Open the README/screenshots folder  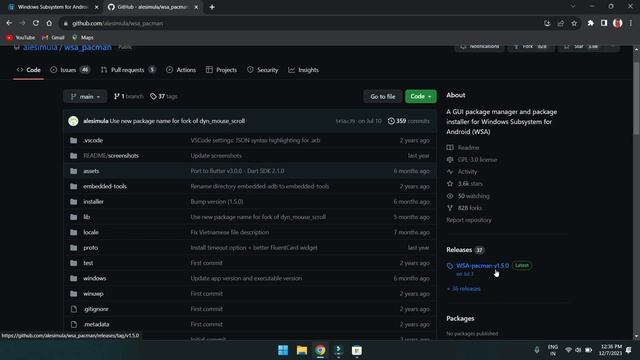point(111,156)
